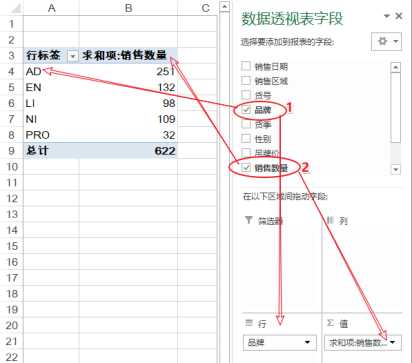Select column C header
The image size is (412, 363).
coord(197,8)
